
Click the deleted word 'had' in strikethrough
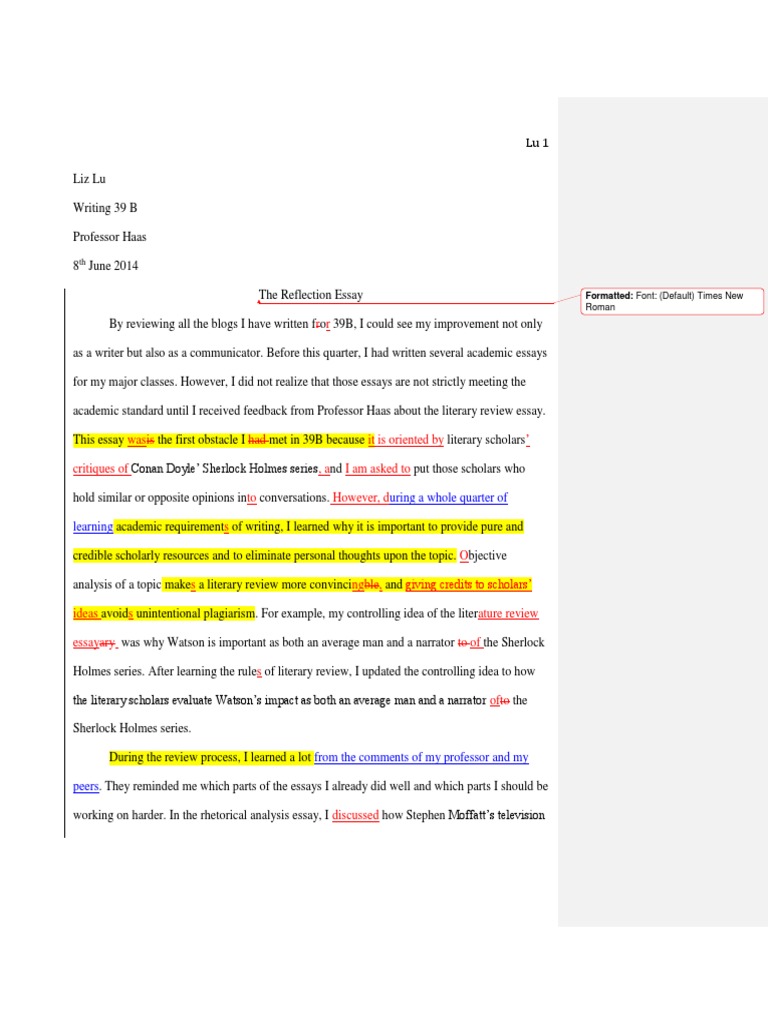pos(257,440)
